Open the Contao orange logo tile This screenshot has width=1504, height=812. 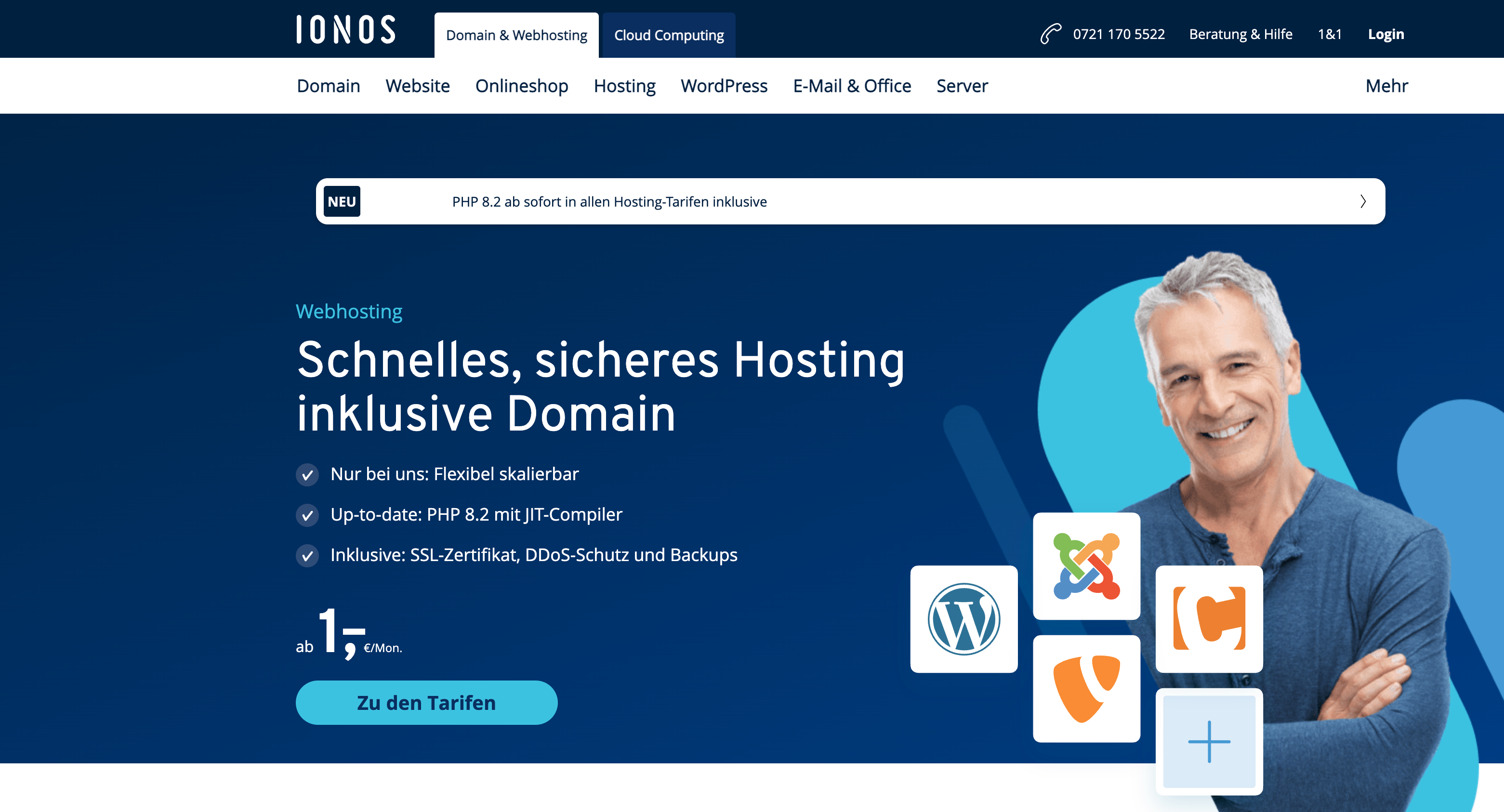[x=1209, y=619]
